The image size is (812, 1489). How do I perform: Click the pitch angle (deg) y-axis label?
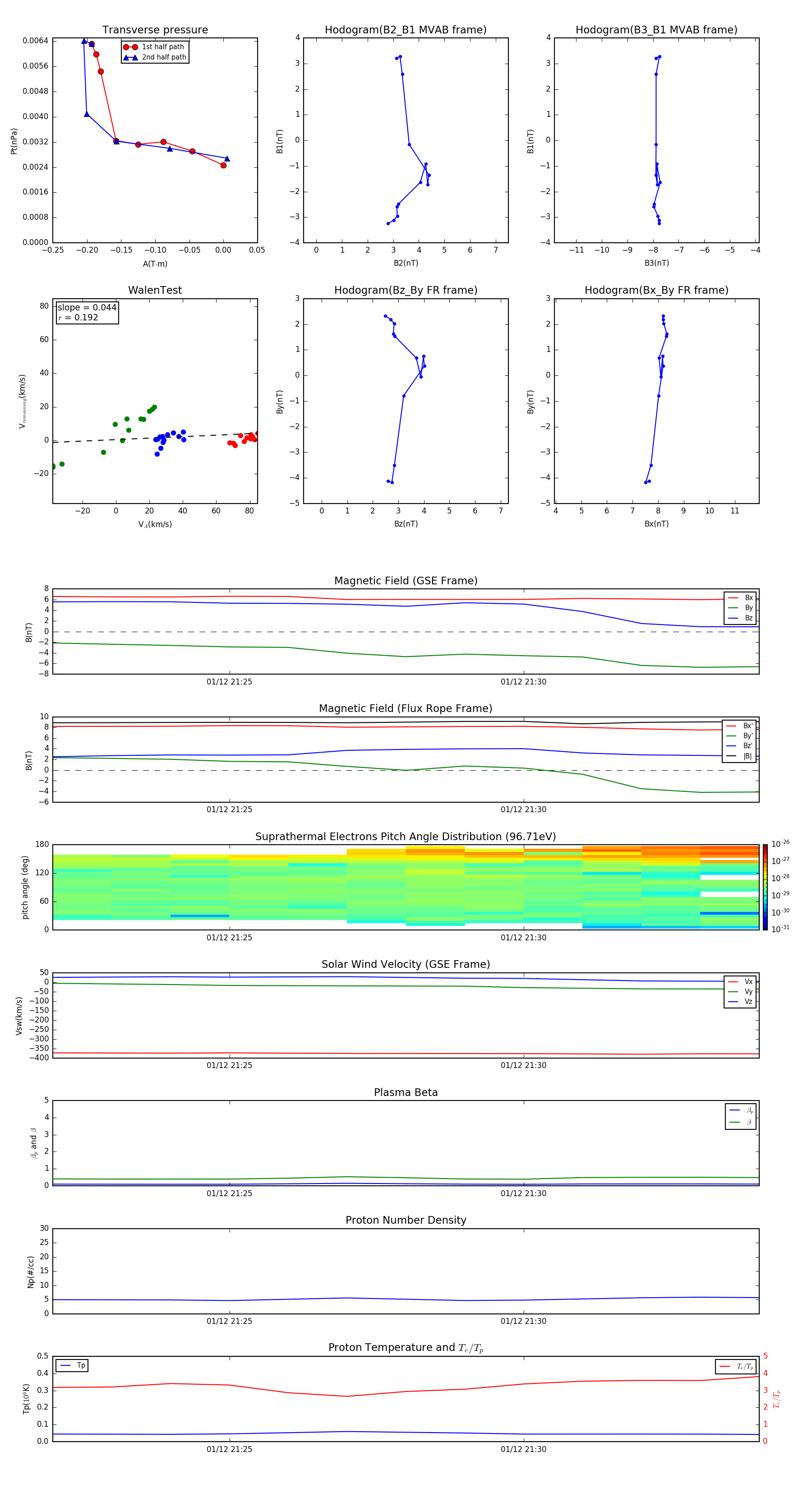(25, 887)
